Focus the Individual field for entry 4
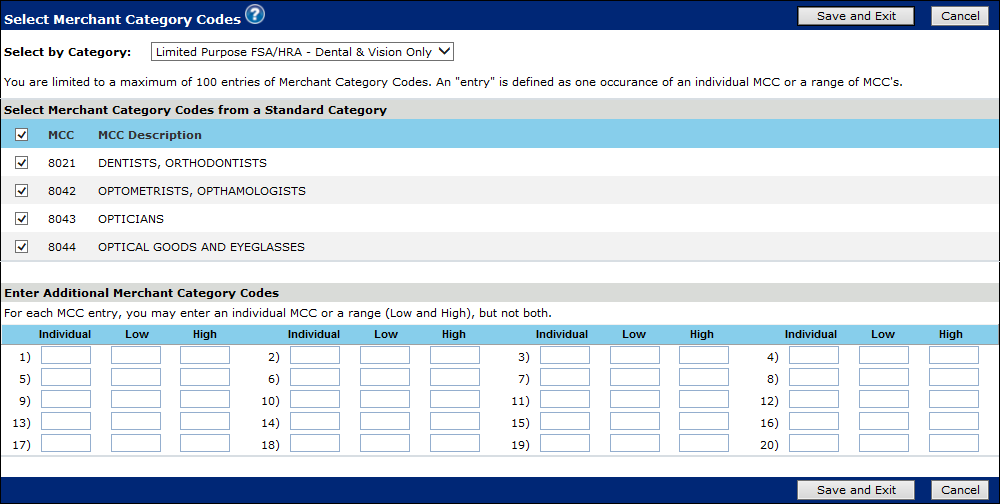Screen dimensions: 1000x504 point(814,355)
